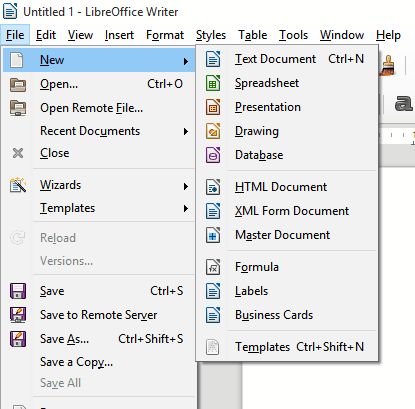
Task: Create a new Drawing
Action: point(287,131)
